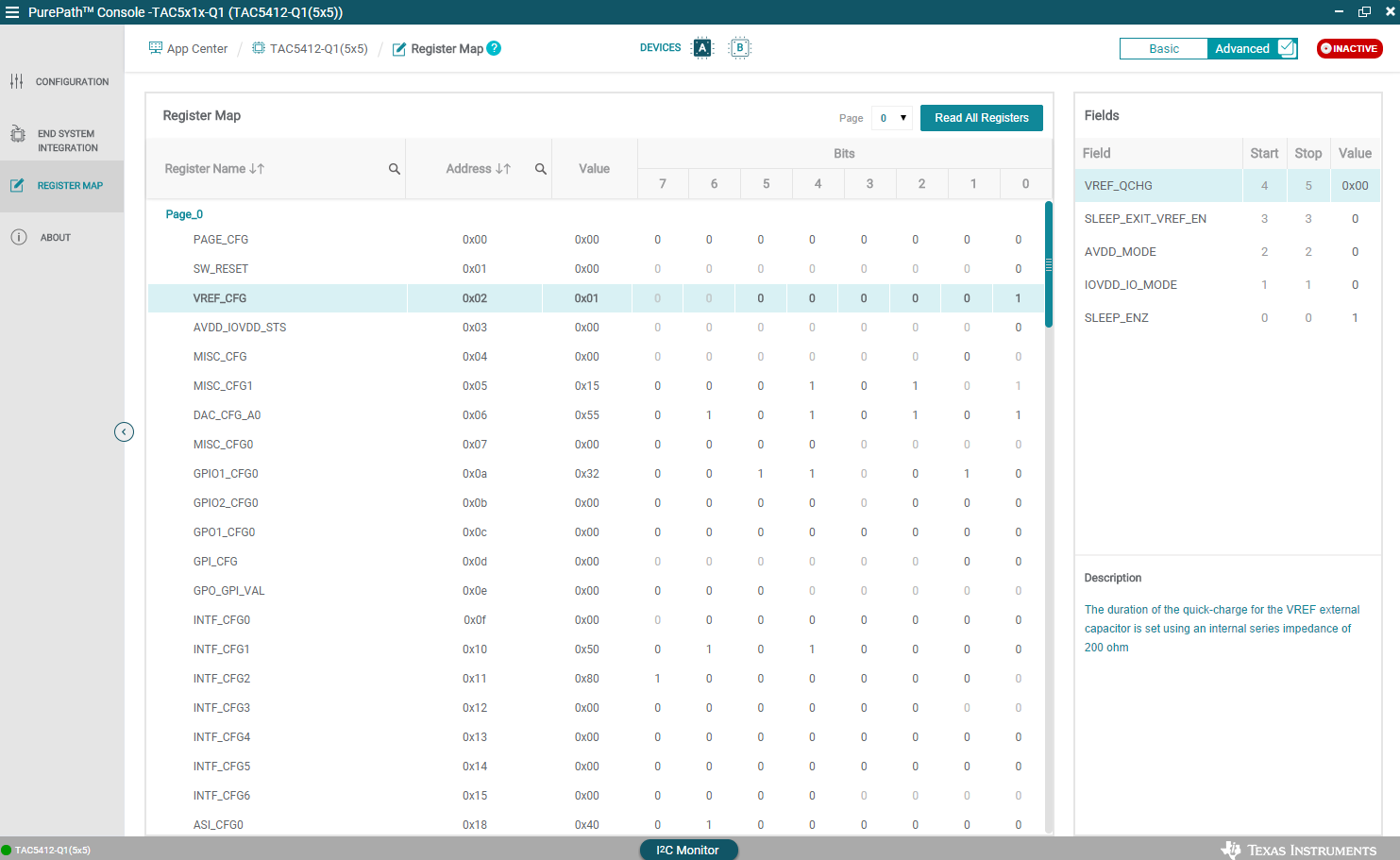Viewport: 1400px width, 860px height.
Task: Click the TAC5412-Q1(5x5) status bar label
Action: (x=53, y=851)
